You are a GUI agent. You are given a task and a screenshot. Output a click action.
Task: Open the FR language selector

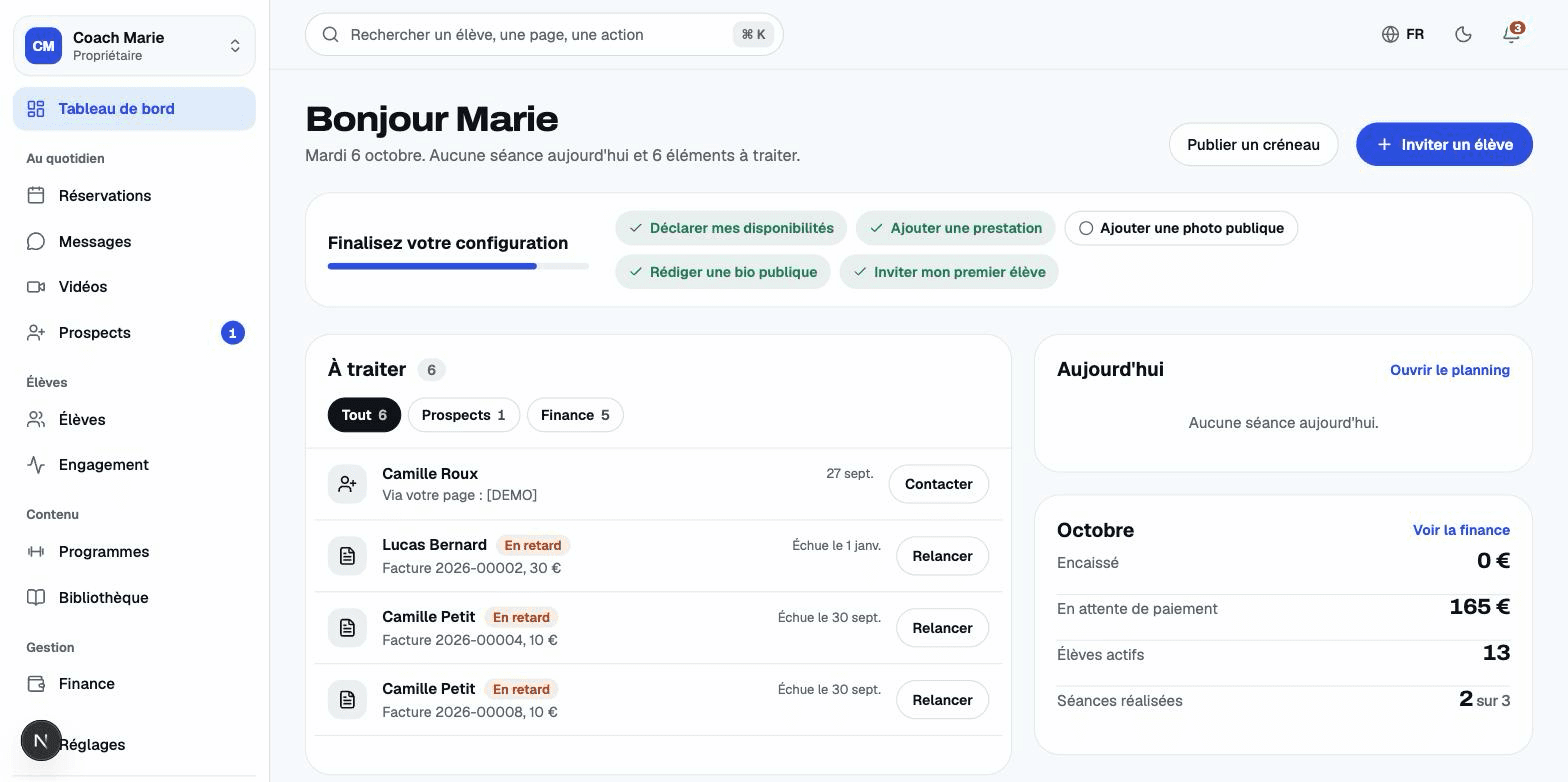click(x=1403, y=34)
